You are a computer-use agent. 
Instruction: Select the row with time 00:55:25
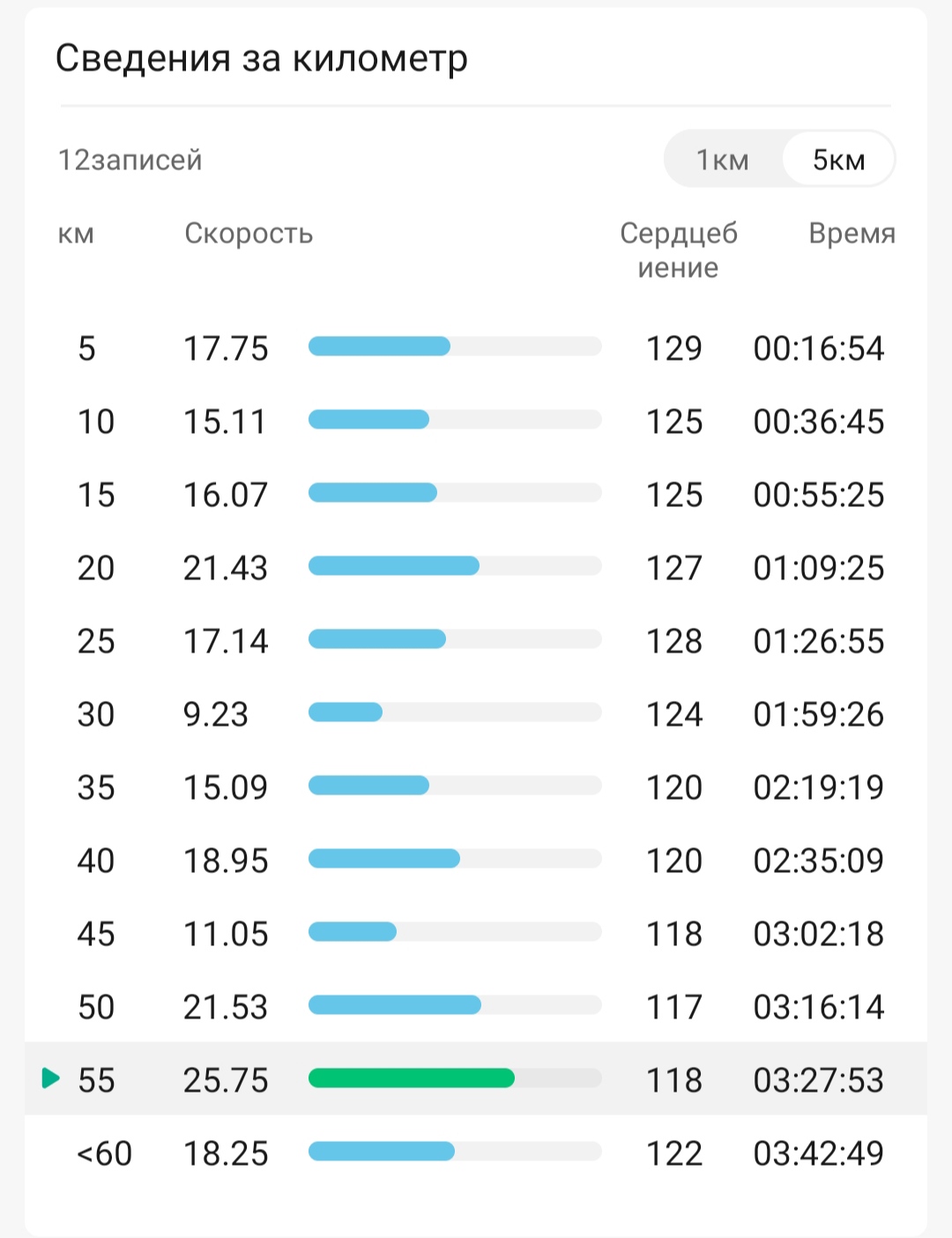click(476, 495)
